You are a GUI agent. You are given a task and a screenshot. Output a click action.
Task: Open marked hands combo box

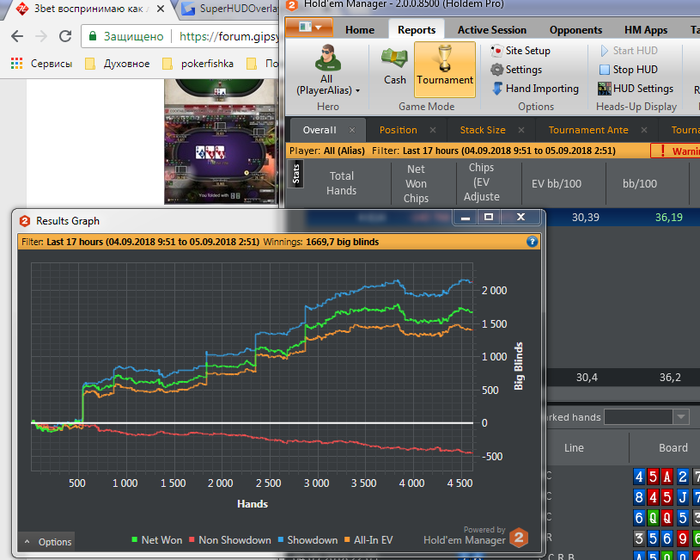646,417
